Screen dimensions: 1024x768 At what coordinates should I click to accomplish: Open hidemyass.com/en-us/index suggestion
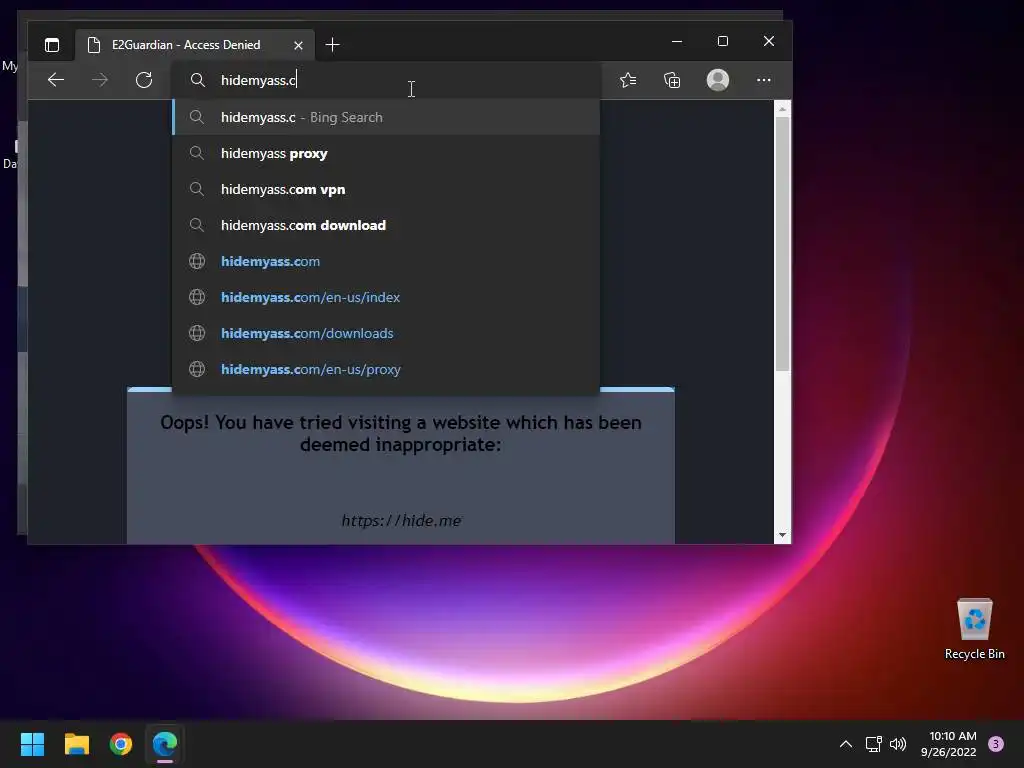click(x=386, y=297)
